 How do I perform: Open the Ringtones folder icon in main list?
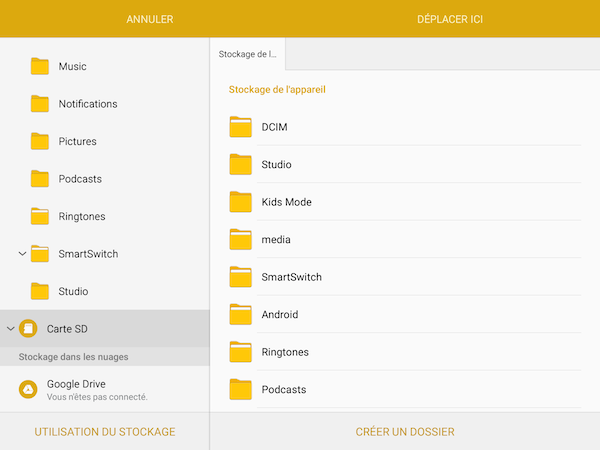[240, 352]
